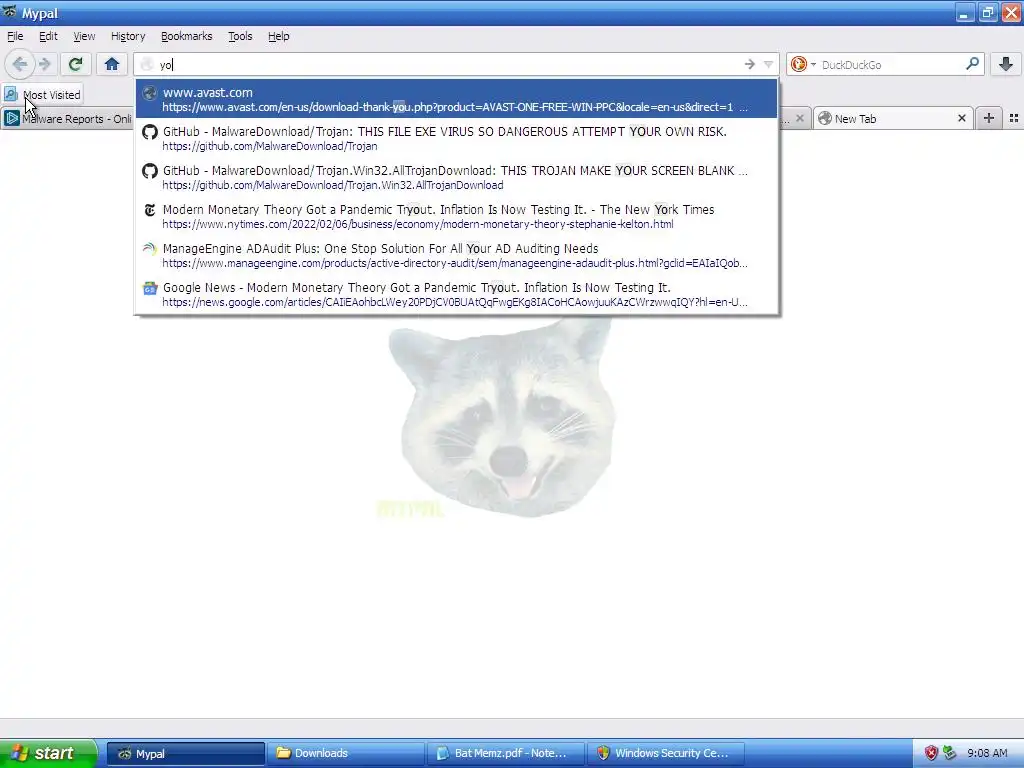Show all tabs grid button
Screen dimensions: 1024x768
[1014, 118]
